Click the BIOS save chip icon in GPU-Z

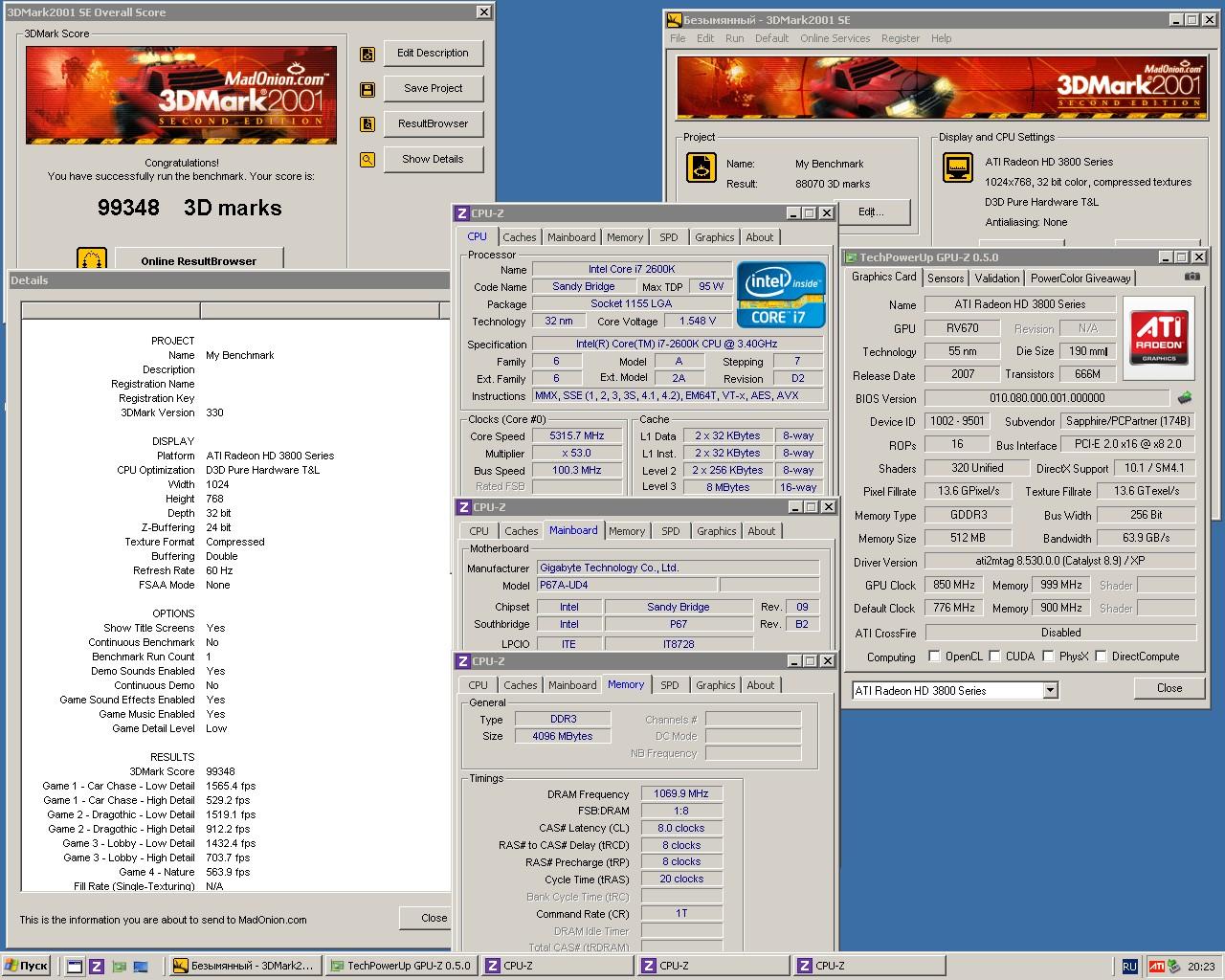[1185, 397]
